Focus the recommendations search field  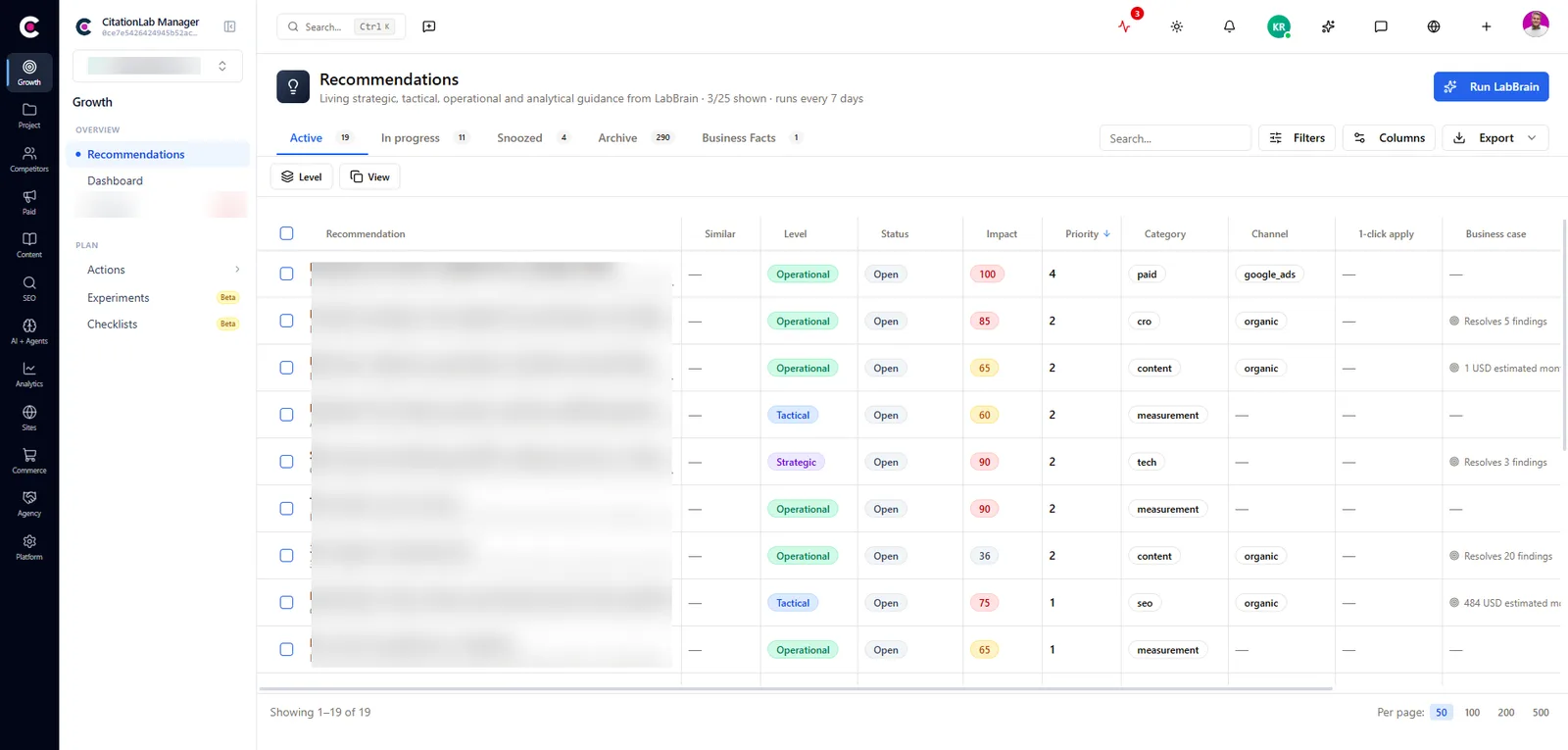(x=1175, y=138)
